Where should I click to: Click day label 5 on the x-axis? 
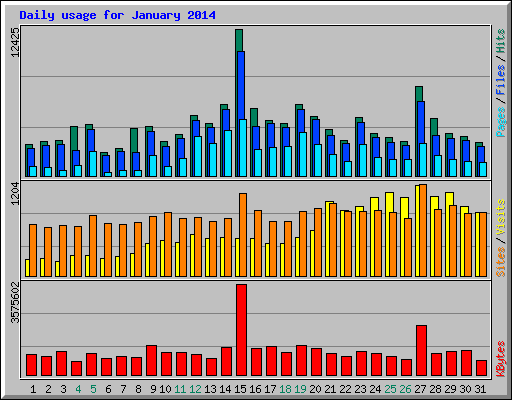pyautogui.click(x=93, y=389)
